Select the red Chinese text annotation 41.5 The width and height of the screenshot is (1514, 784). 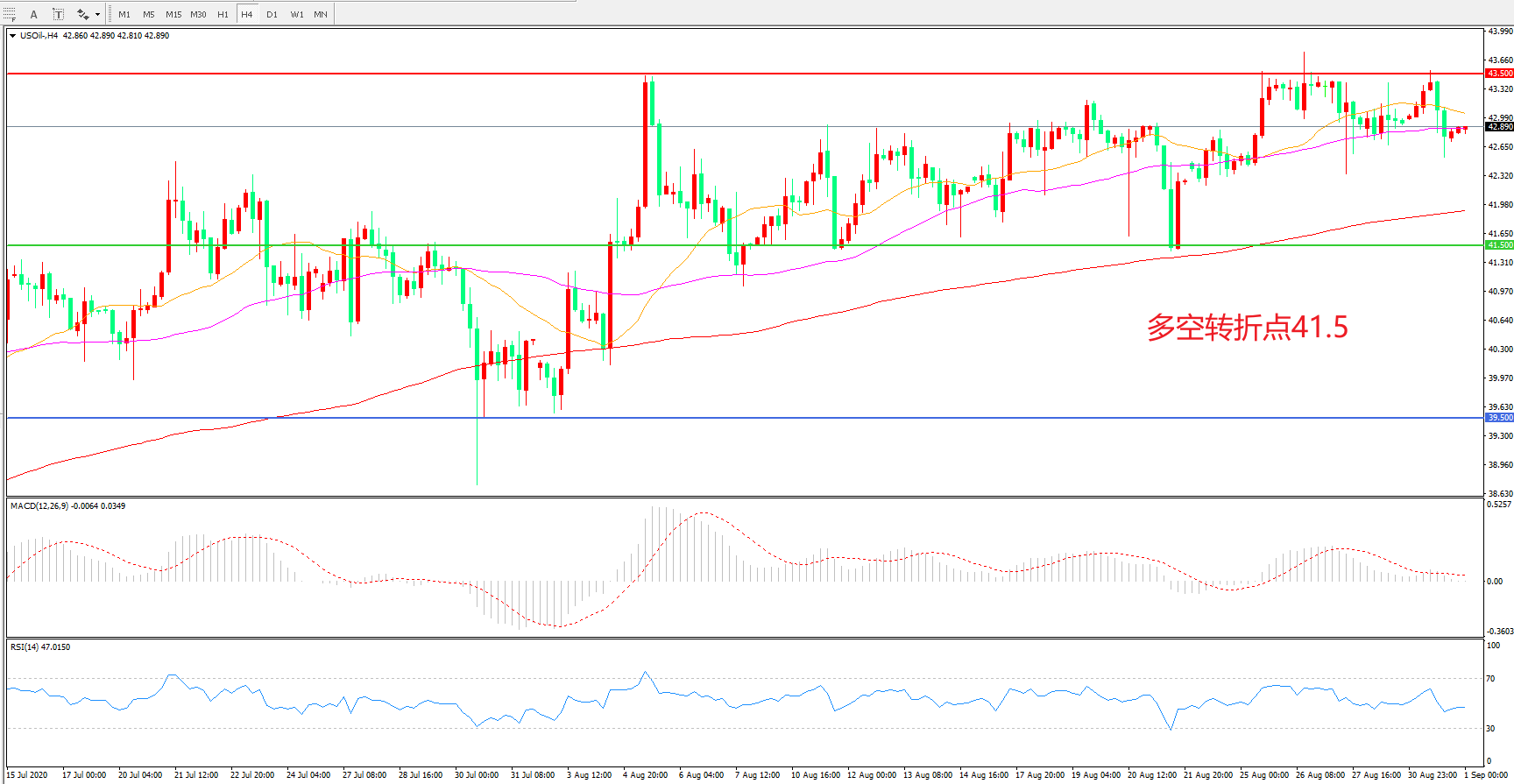pyautogui.click(x=1247, y=328)
